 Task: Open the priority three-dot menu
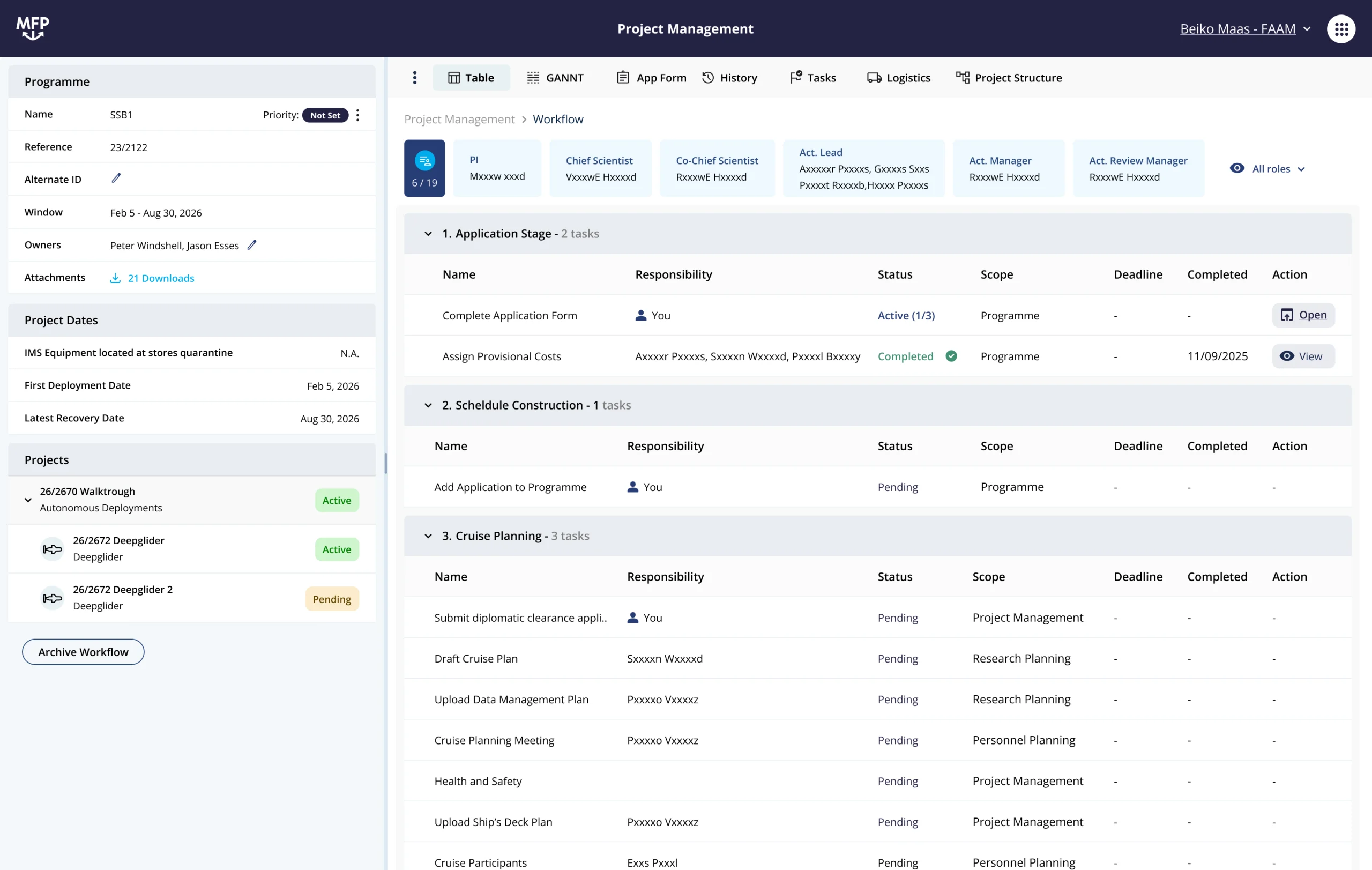pyautogui.click(x=358, y=115)
